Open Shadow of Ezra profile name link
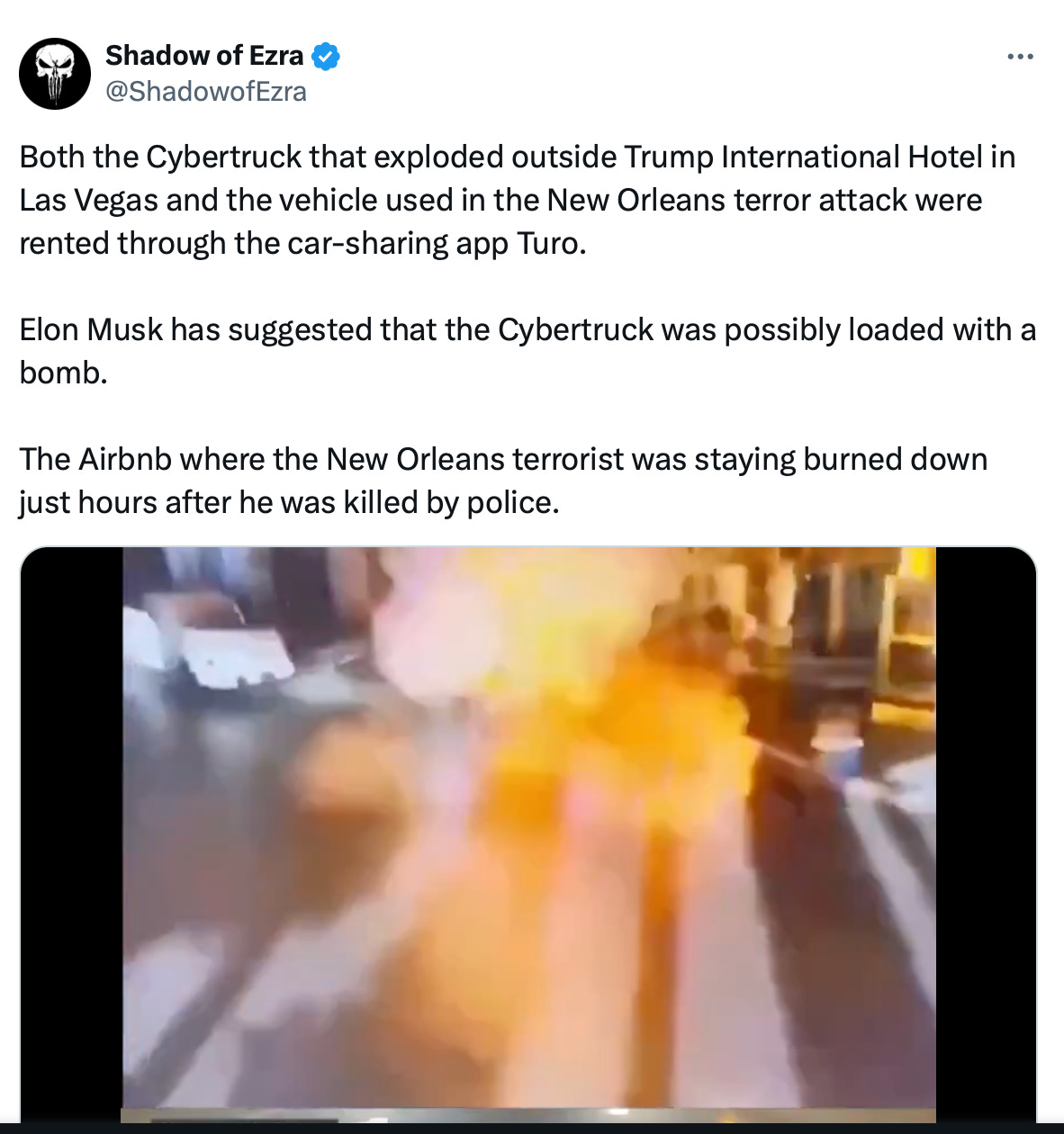This screenshot has height=1134, width=1064. 204,56
